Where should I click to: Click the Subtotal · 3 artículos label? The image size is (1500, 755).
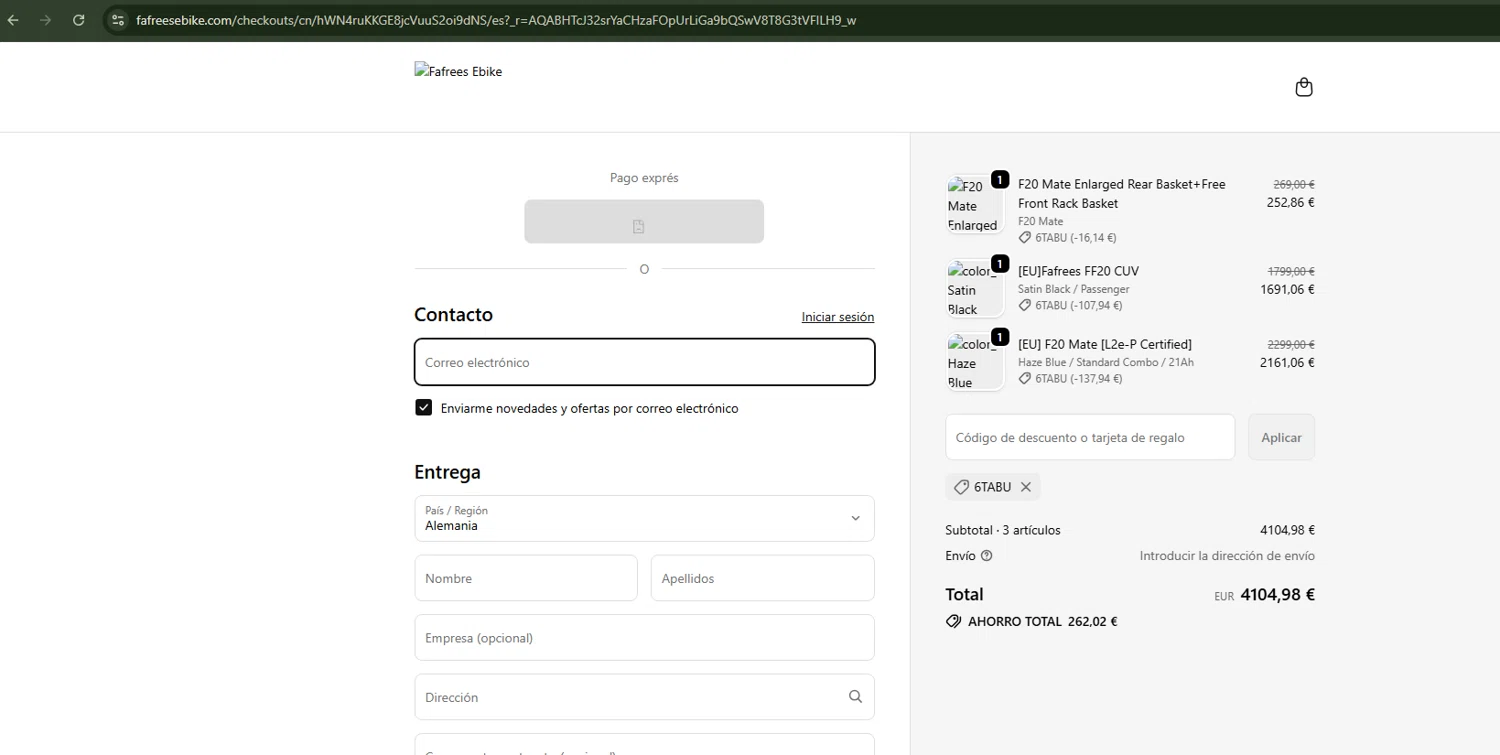(1003, 530)
